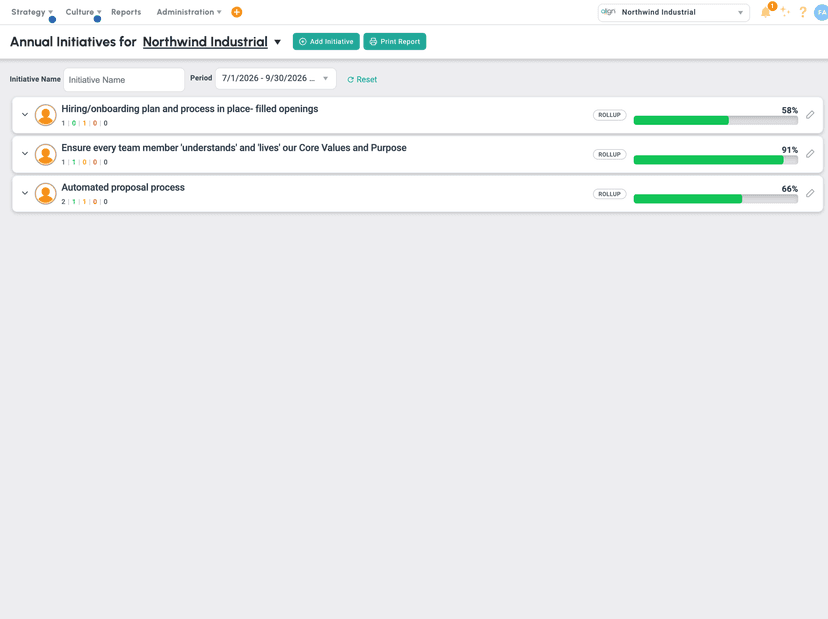Open the Northwind Industrial title dropdown arrow
Image resolution: width=828 pixels, height=619 pixels.
point(277,42)
